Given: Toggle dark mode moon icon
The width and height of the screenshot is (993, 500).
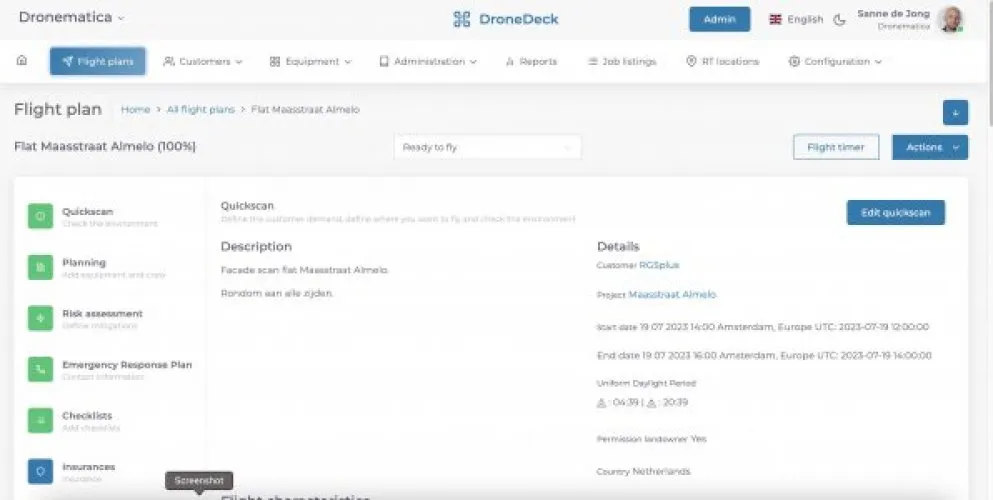Looking at the screenshot, I should click(x=839, y=19).
